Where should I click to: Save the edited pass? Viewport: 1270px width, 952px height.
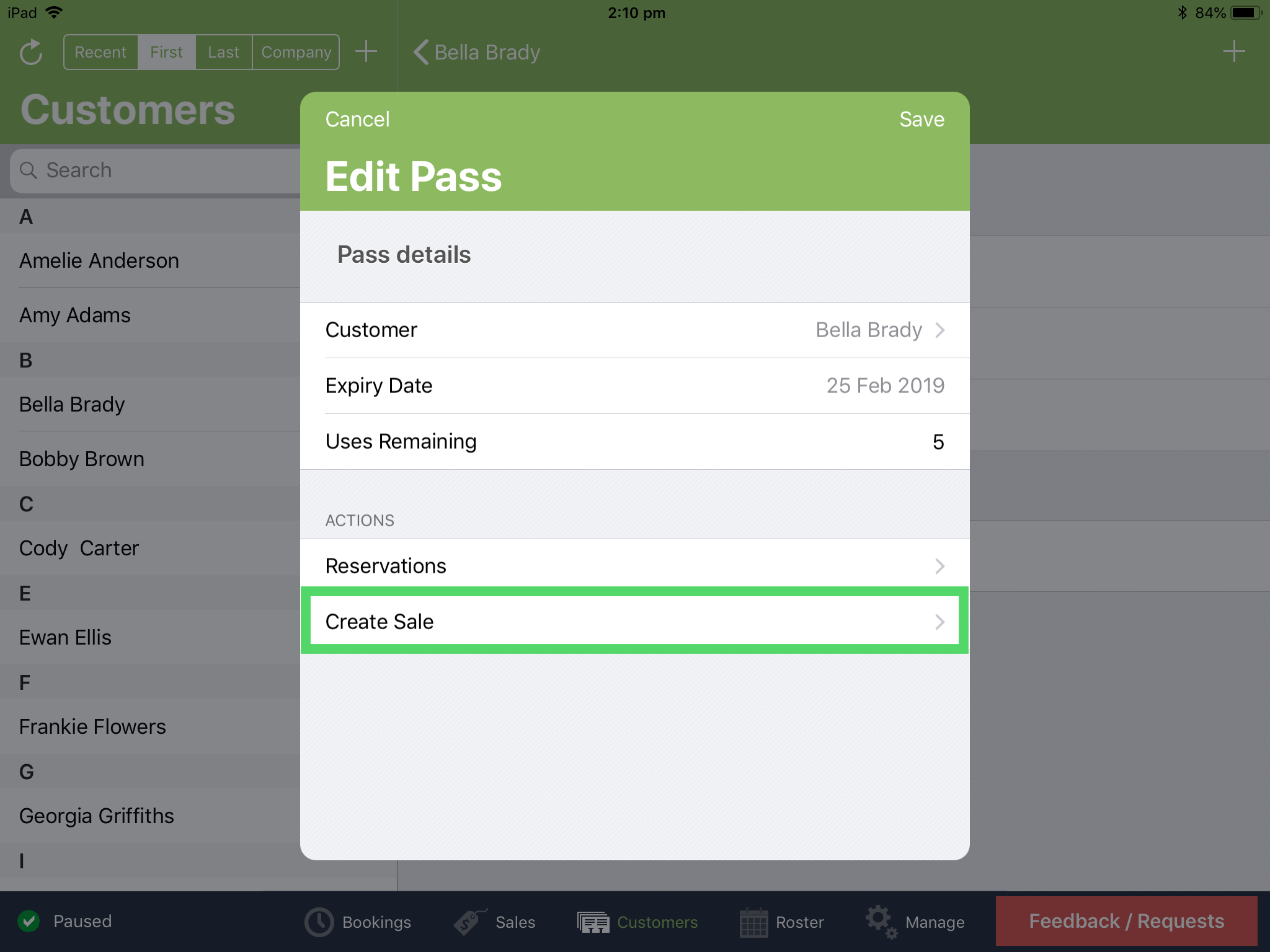[x=921, y=119]
